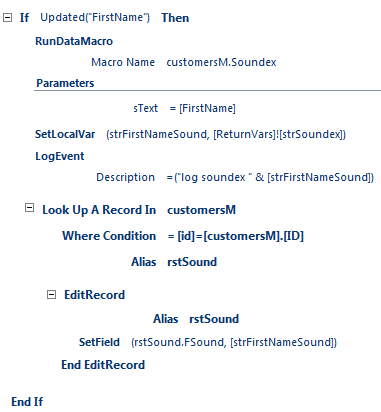The height and width of the screenshot is (412, 381).
Task: Select the LogEvent action
Action: click(60, 156)
